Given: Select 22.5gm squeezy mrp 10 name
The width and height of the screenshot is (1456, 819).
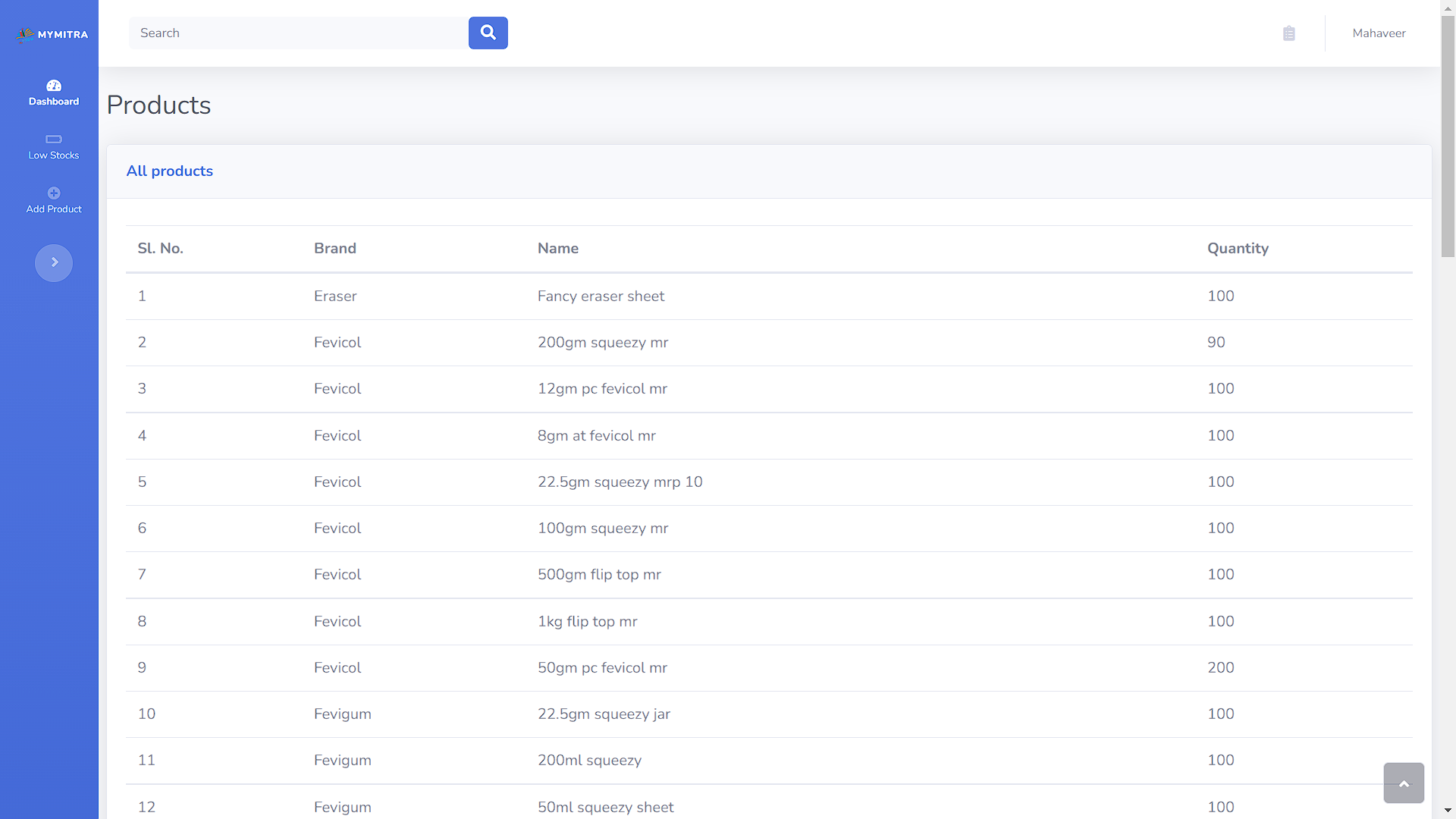Looking at the screenshot, I should pos(620,482).
